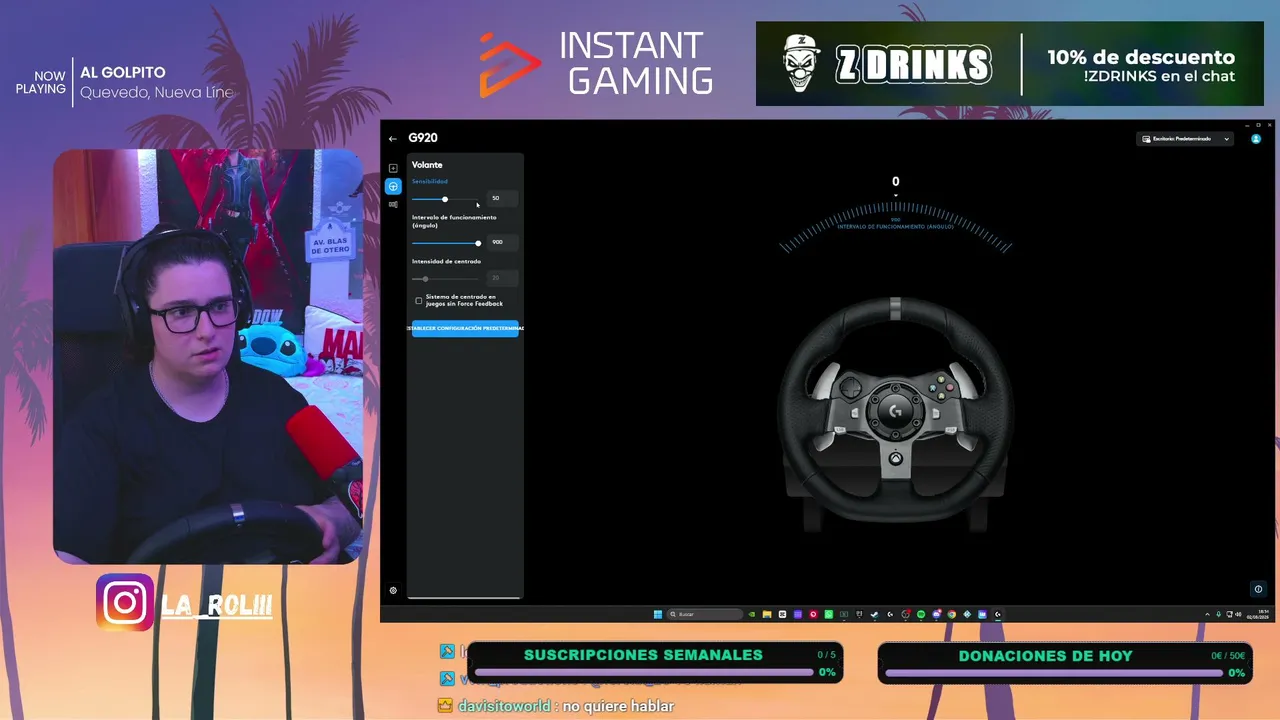Click the Intensidad de centrado slider handle
Viewport: 1280px width, 720px height.
(425, 279)
